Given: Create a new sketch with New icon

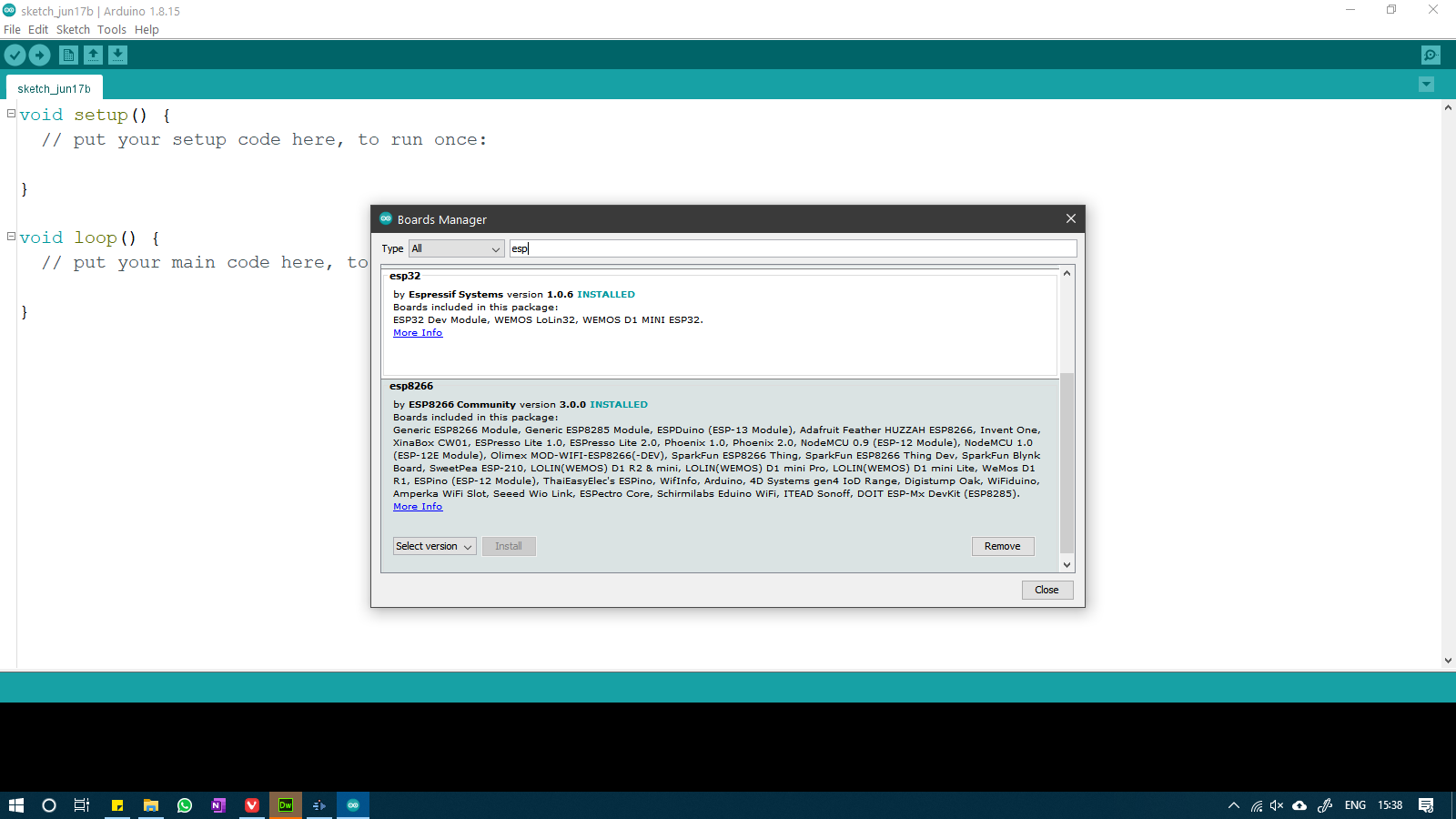Looking at the screenshot, I should click(68, 56).
